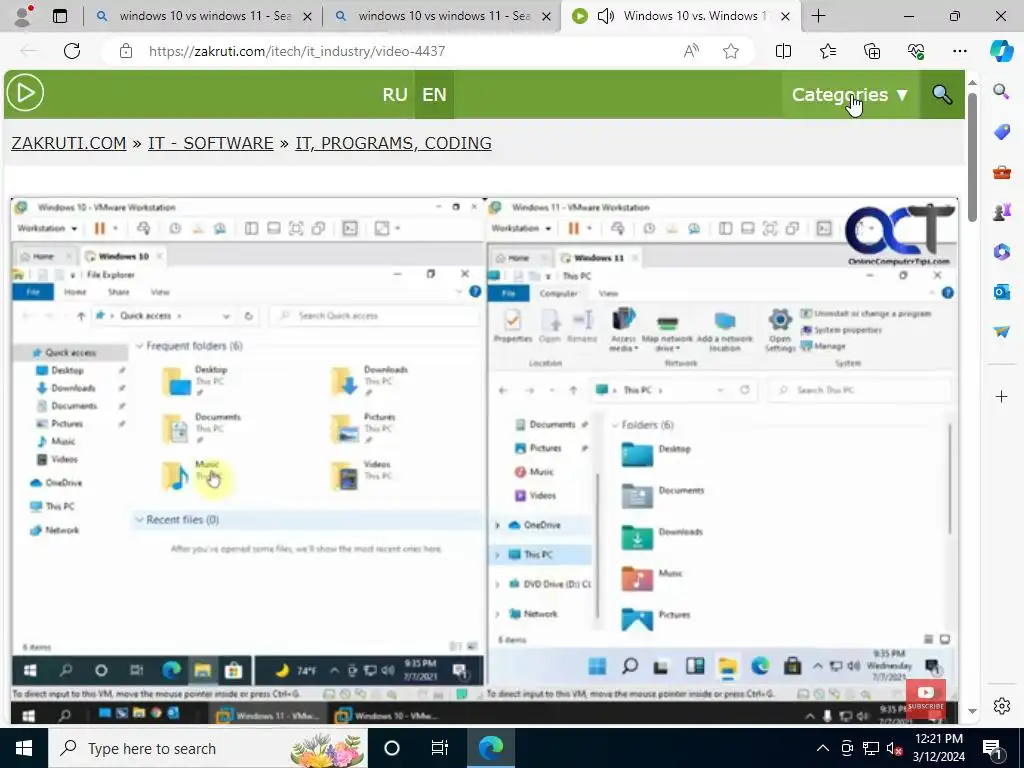
Task: Click the Edge icon on the taskbar
Action: click(x=490, y=748)
